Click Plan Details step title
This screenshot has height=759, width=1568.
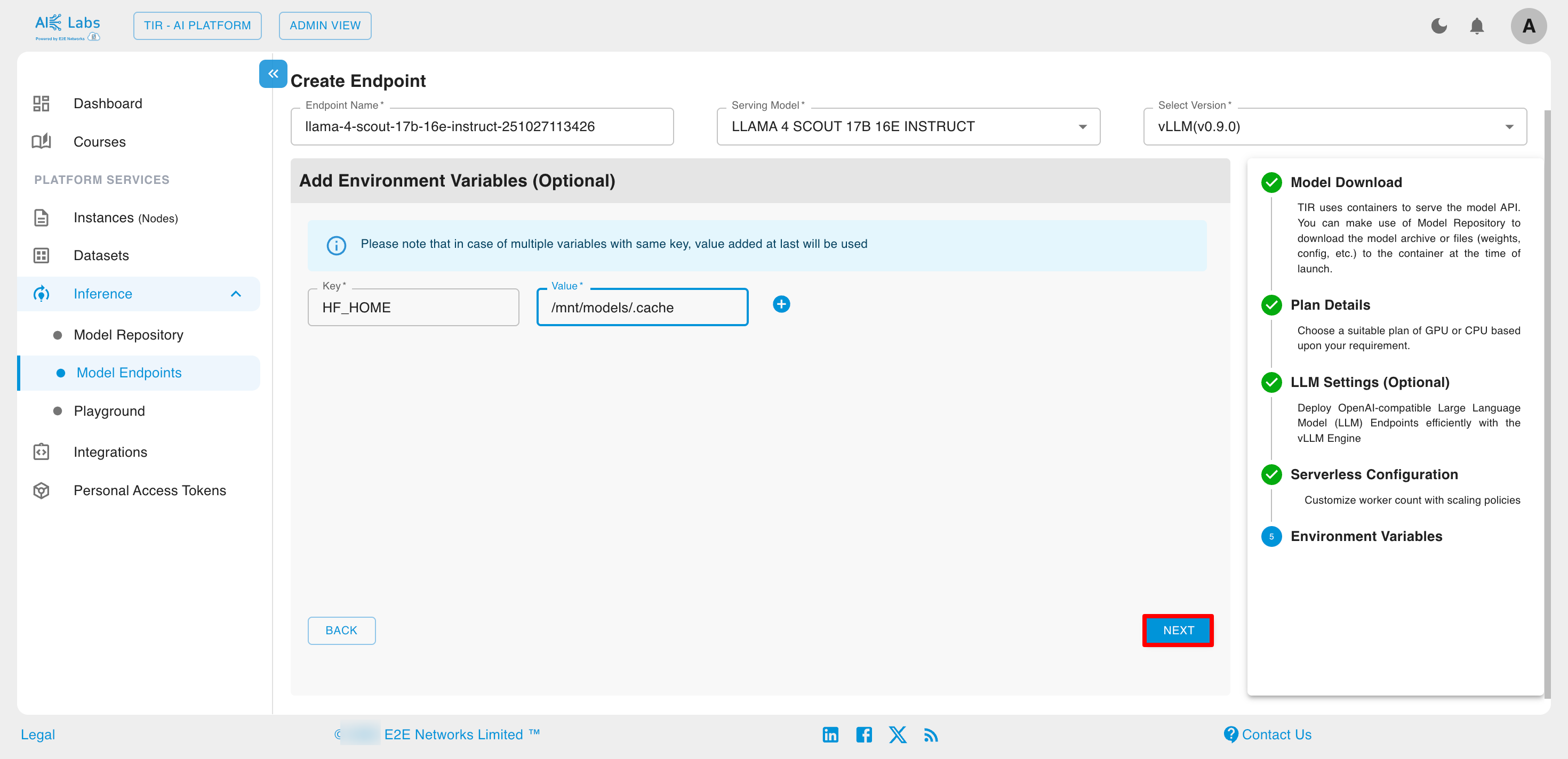point(1330,305)
